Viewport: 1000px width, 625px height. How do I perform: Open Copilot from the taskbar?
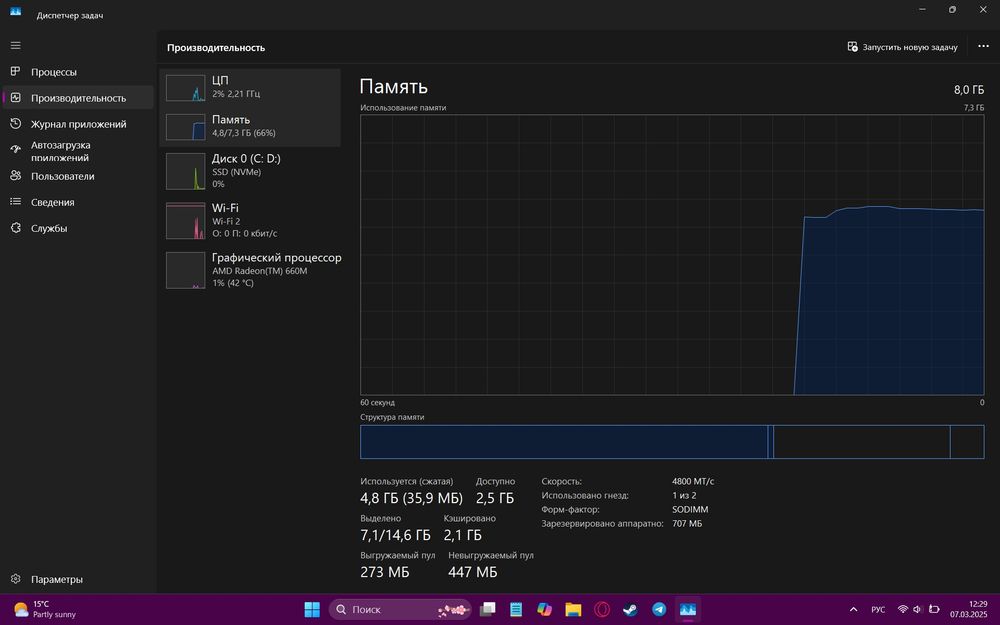tap(544, 609)
